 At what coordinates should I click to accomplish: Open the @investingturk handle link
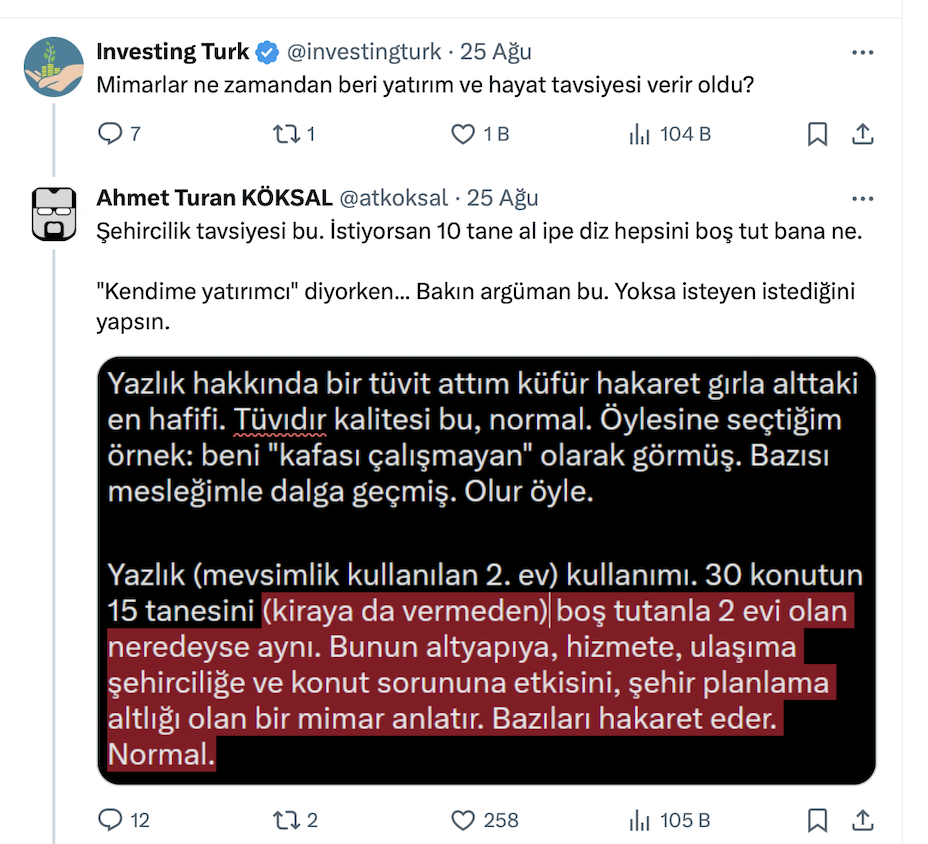tap(366, 52)
